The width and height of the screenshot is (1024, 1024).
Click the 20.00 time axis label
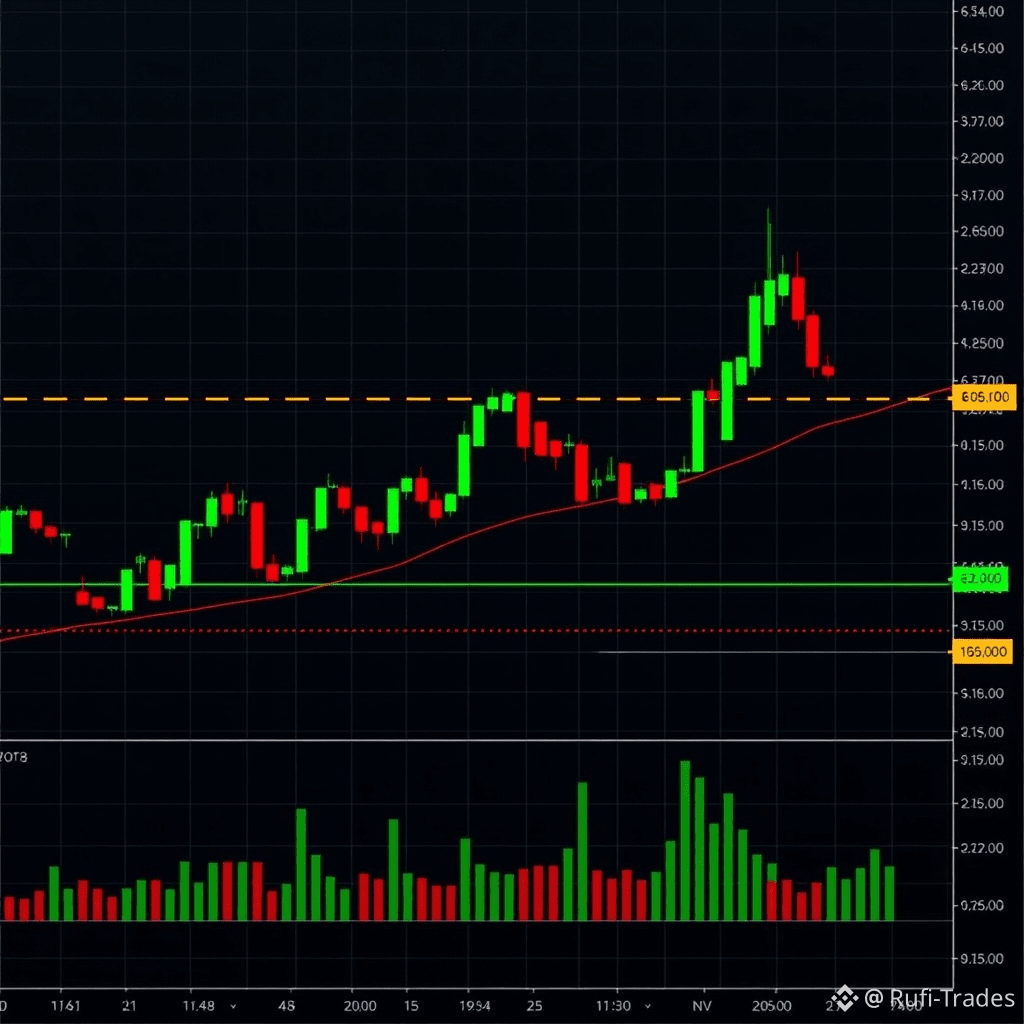point(360,1006)
